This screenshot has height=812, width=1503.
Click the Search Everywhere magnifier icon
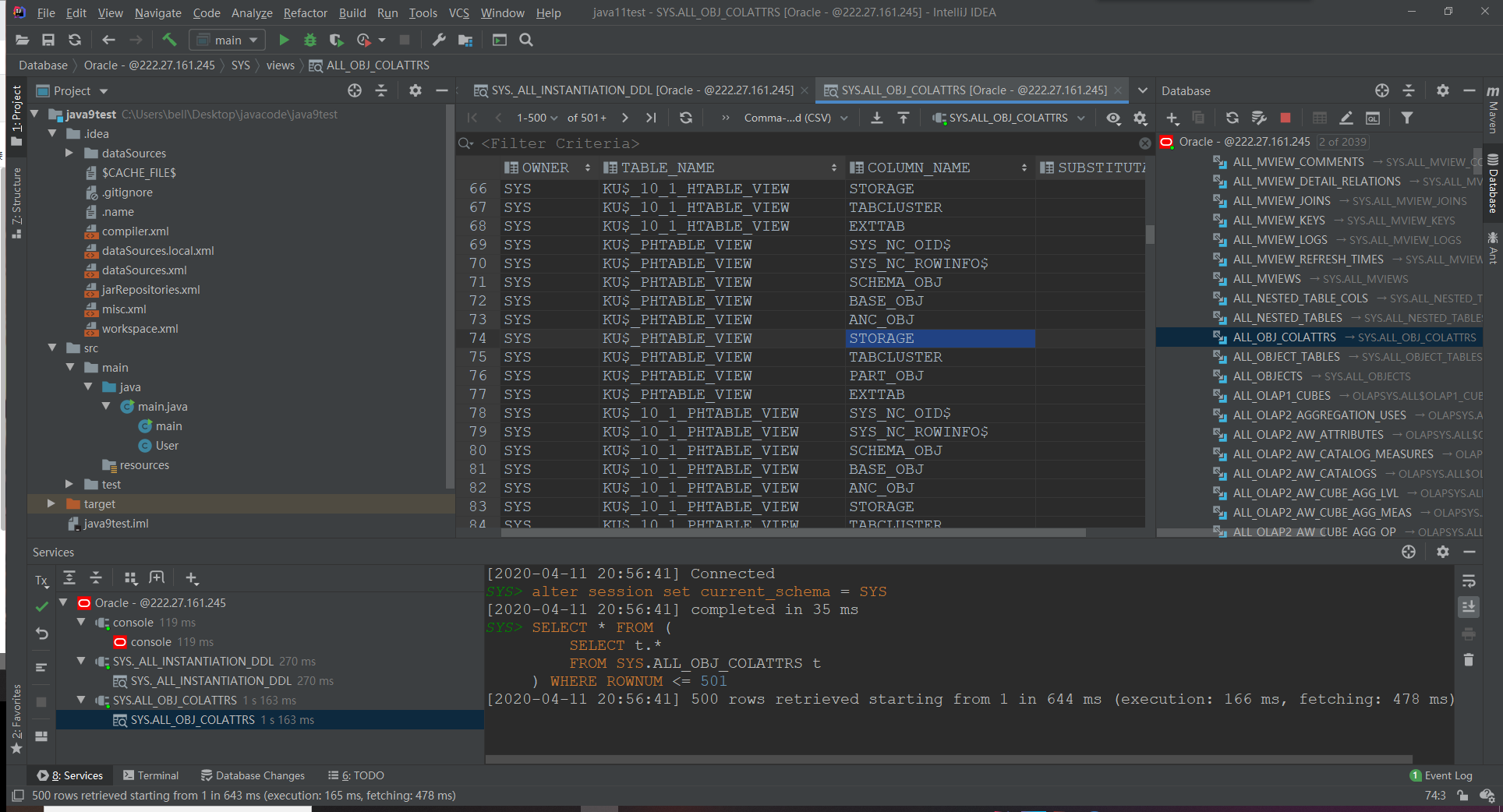click(526, 40)
